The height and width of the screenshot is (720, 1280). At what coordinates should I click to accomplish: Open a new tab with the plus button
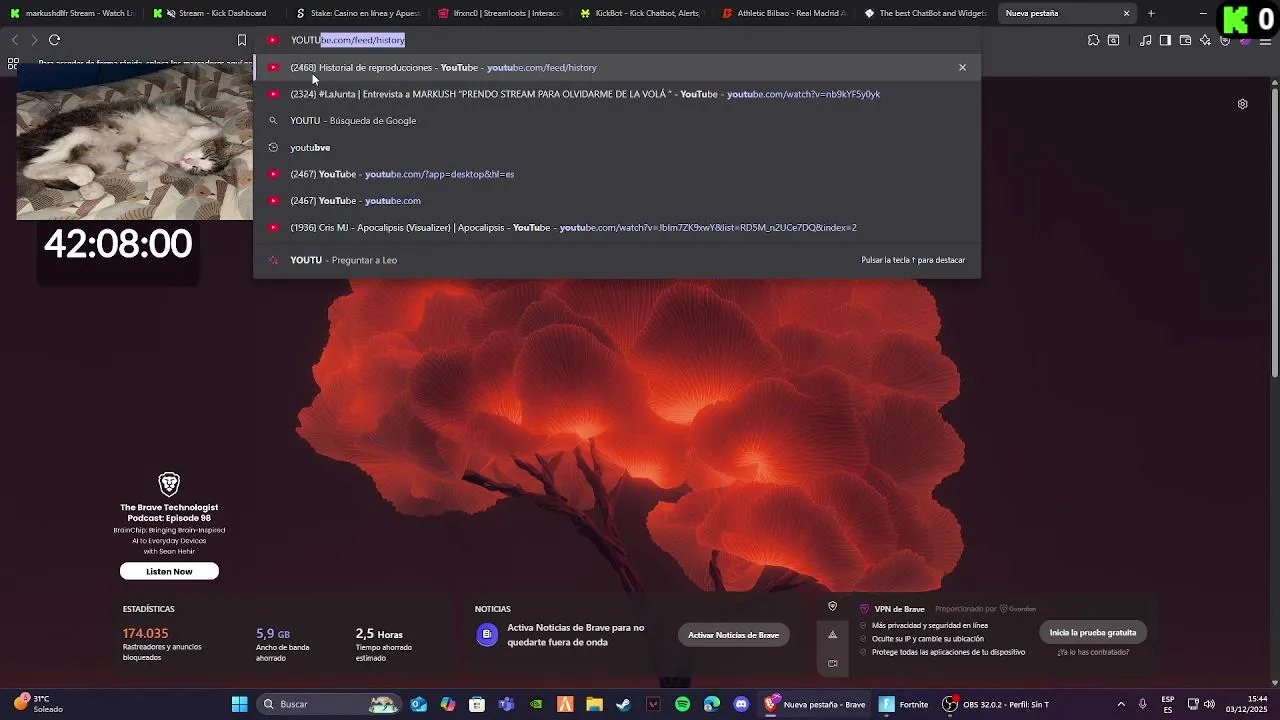click(1151, 13)
